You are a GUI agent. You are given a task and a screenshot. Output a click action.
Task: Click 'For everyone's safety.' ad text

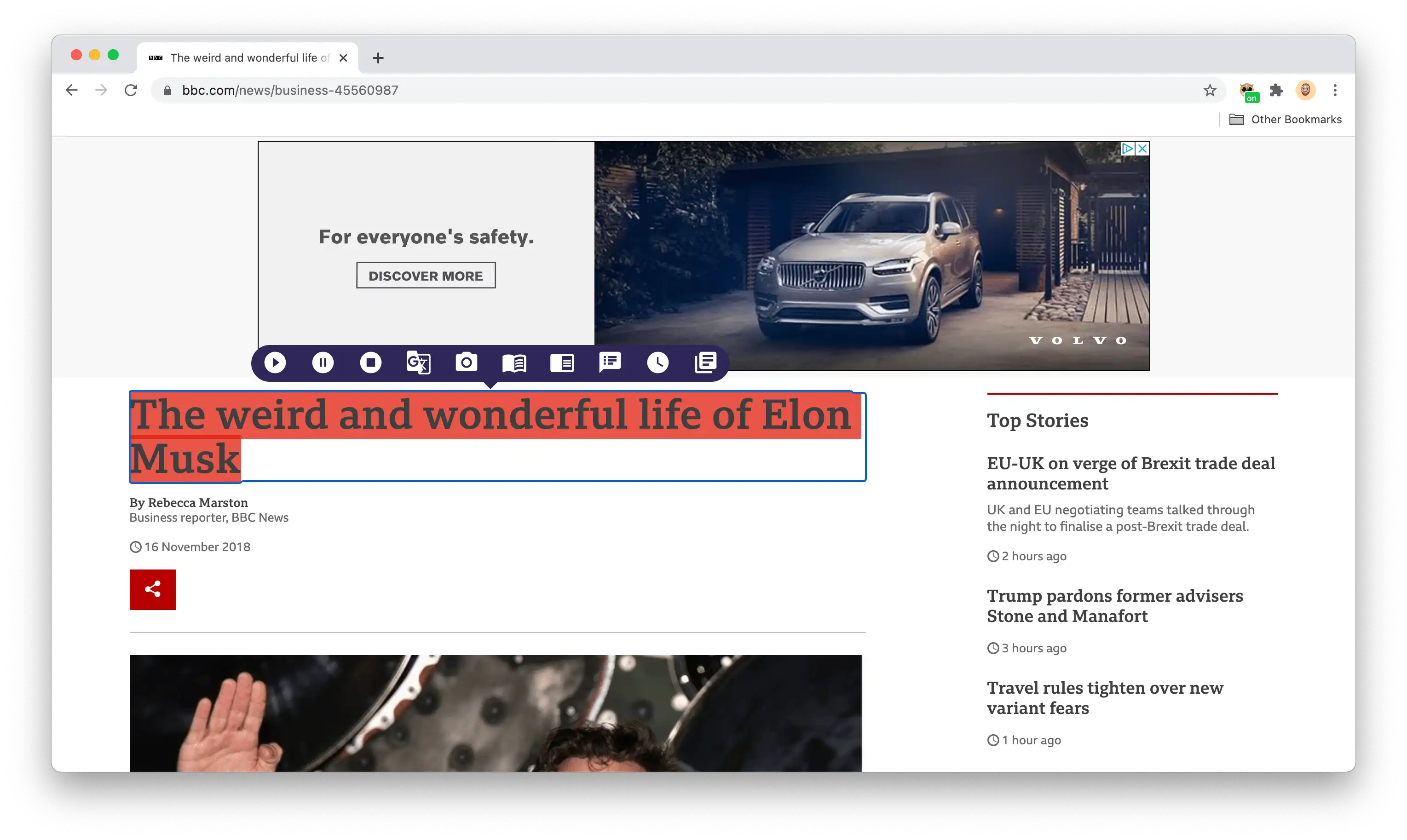click(x=426, y=236)
